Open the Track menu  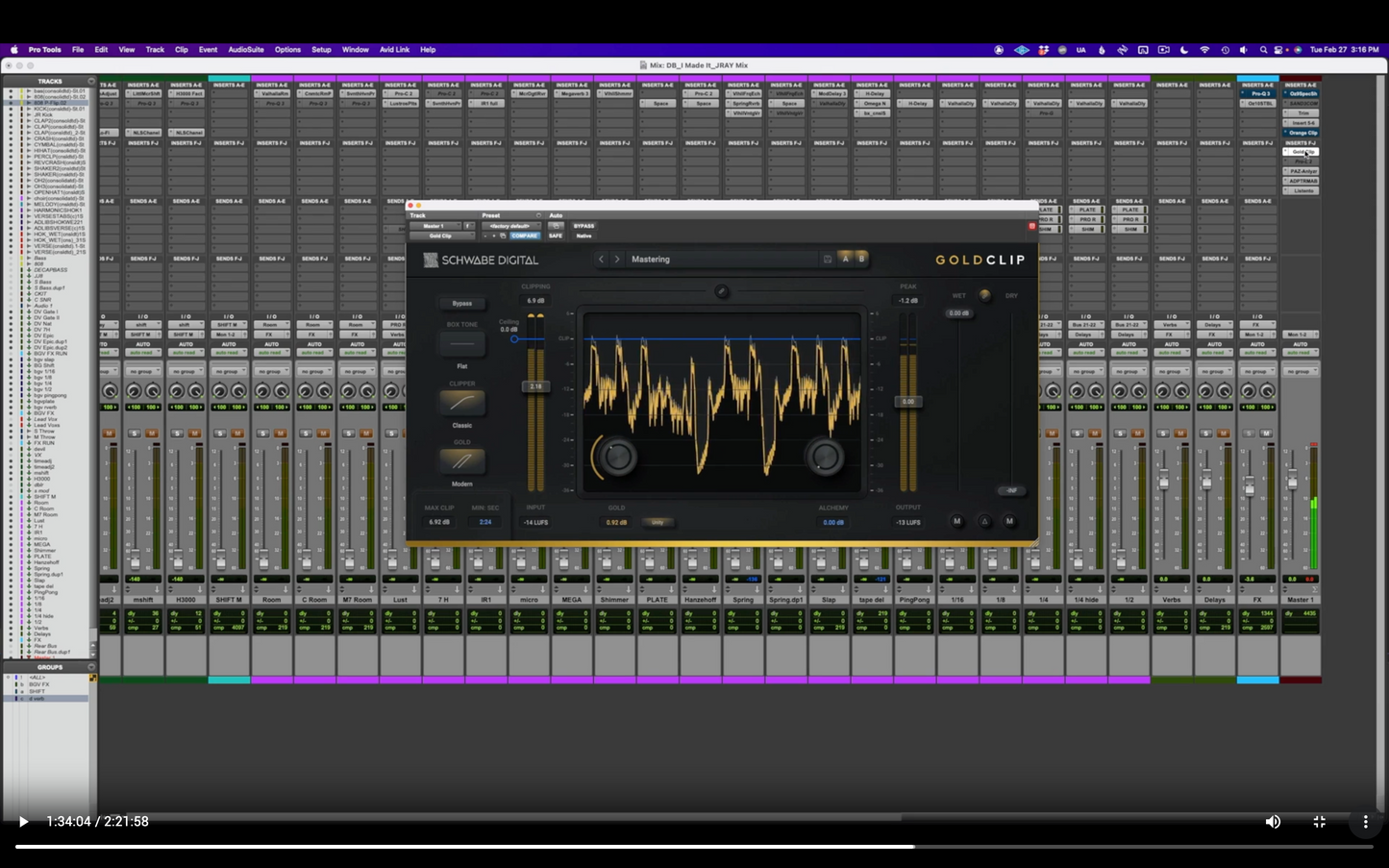[155, 50]
